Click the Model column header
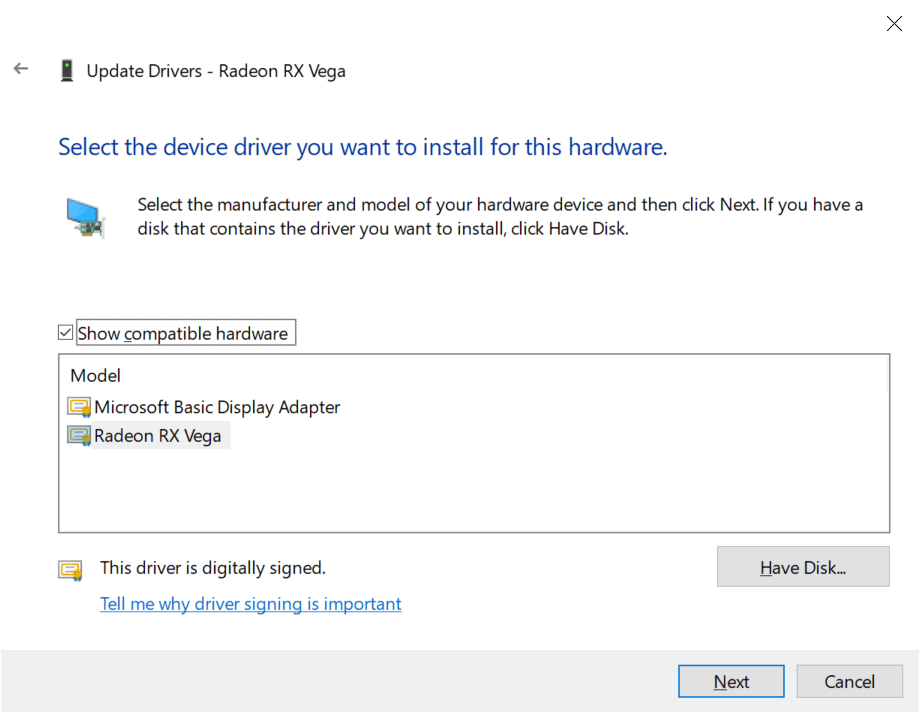The height and width of the screenshot is (712, 920). tap(96, 376)
